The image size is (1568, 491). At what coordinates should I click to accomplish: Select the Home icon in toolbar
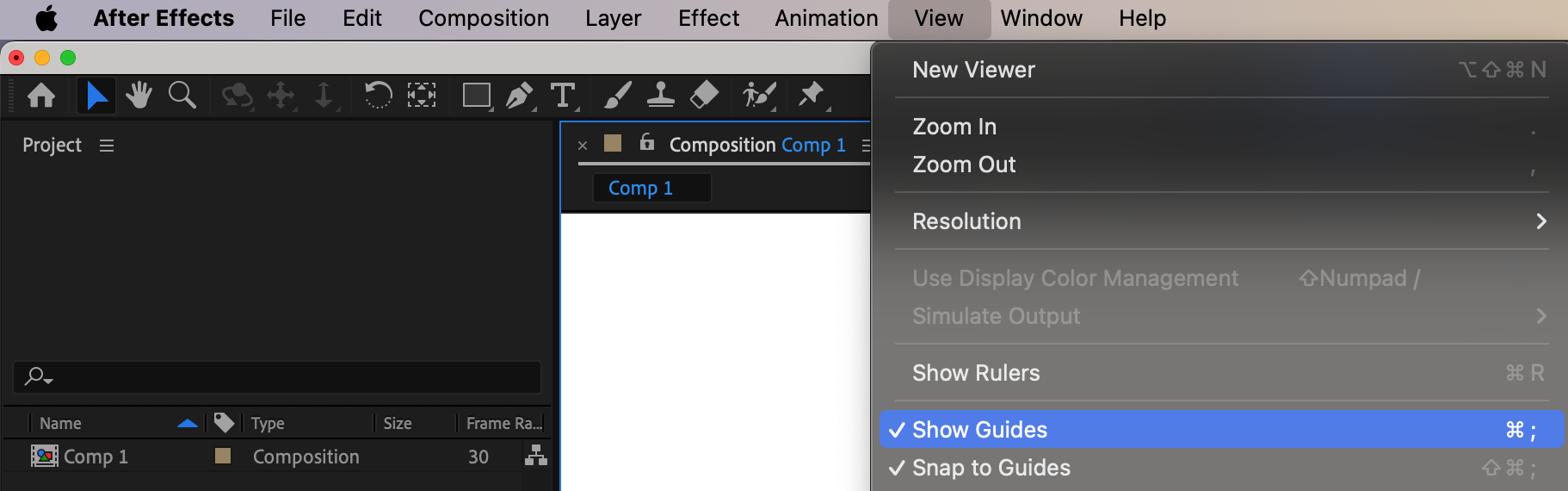click(41, 95)
